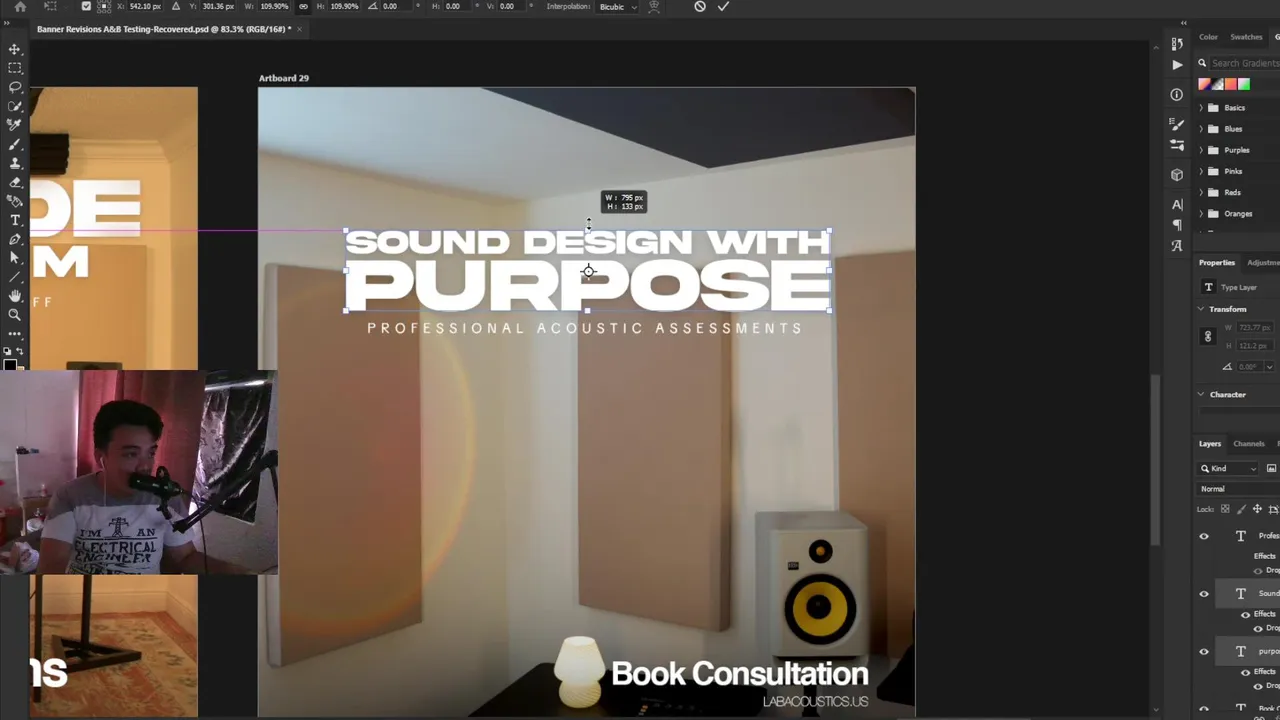The width and height of the screenshot is (1280, 720).
Task: Select the Hand tool
Action: tap(15, 296)
